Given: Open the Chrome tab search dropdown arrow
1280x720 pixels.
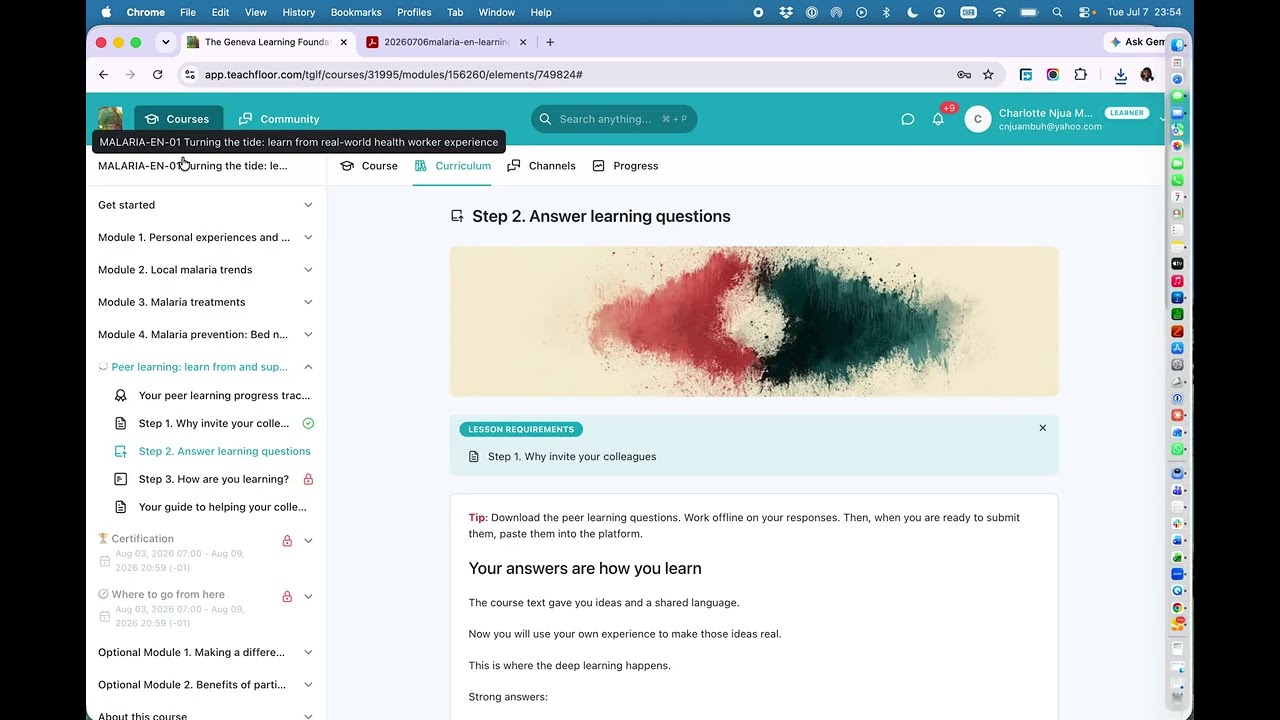Looking at the screenshot, I should (x=166, y=42).
